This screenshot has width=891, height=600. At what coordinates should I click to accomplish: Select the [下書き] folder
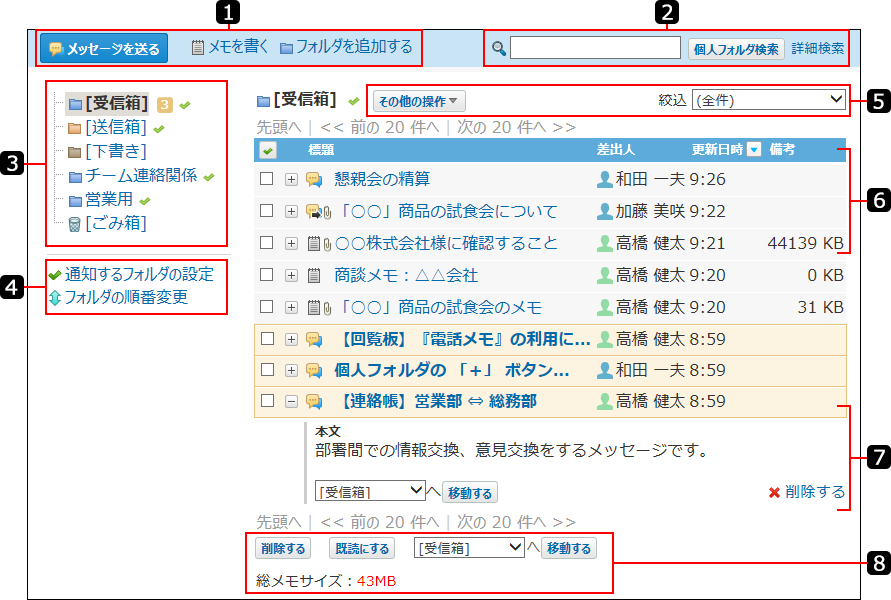(115, 152)
